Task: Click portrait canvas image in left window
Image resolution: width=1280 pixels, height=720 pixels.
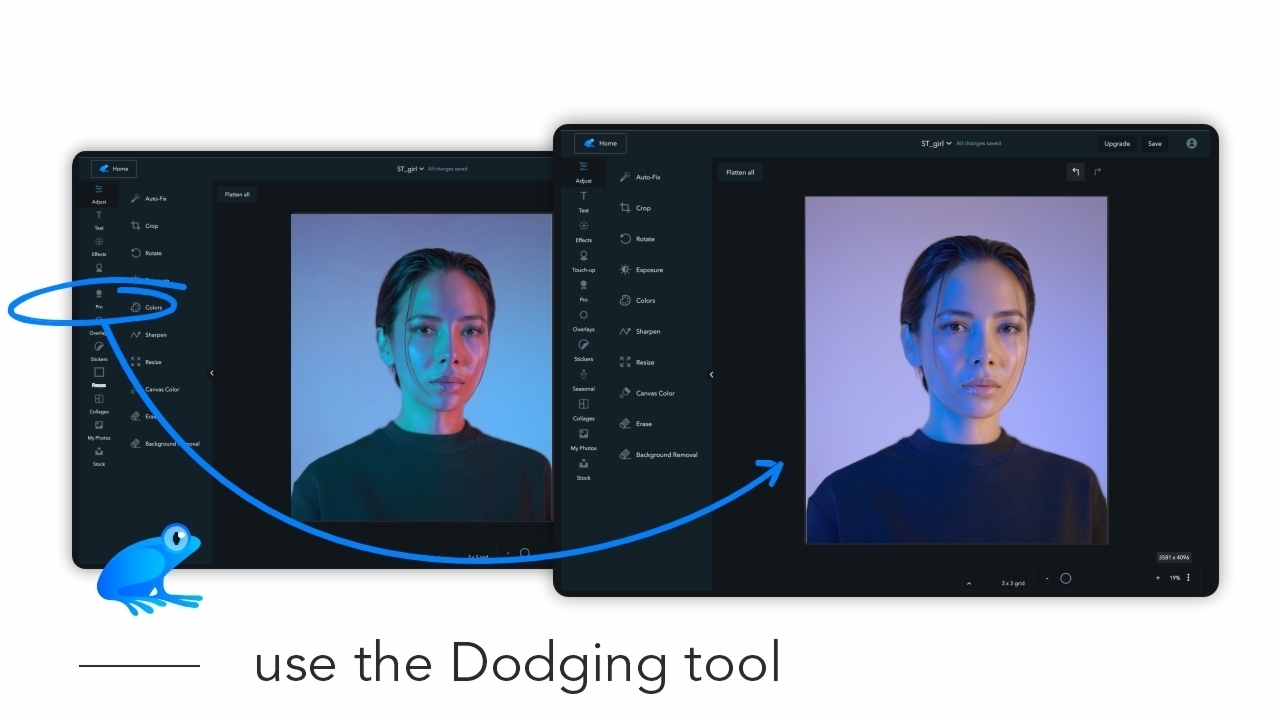Action: click(421, 367)
